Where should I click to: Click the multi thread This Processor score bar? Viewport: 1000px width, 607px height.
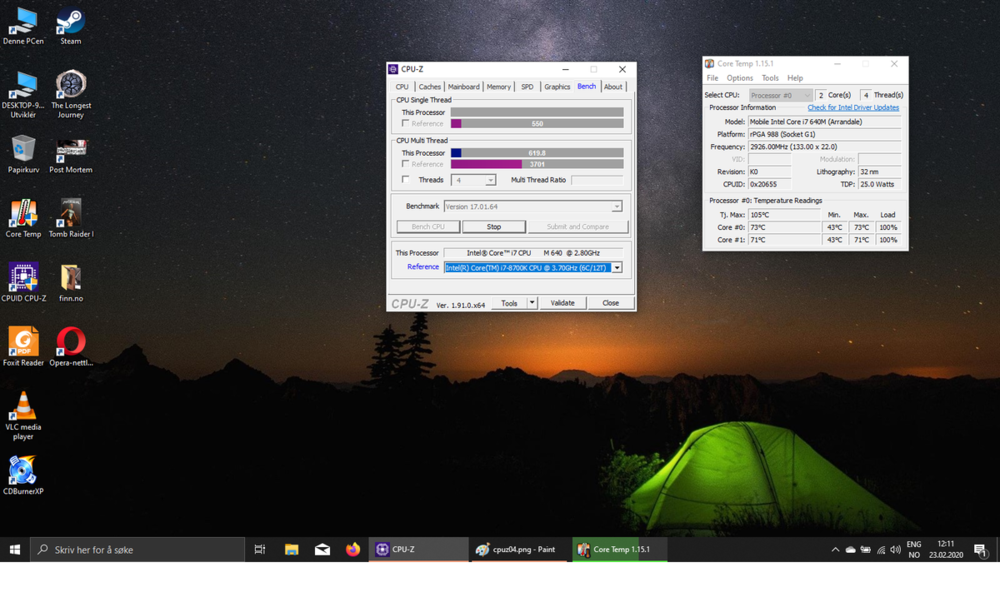537,153
